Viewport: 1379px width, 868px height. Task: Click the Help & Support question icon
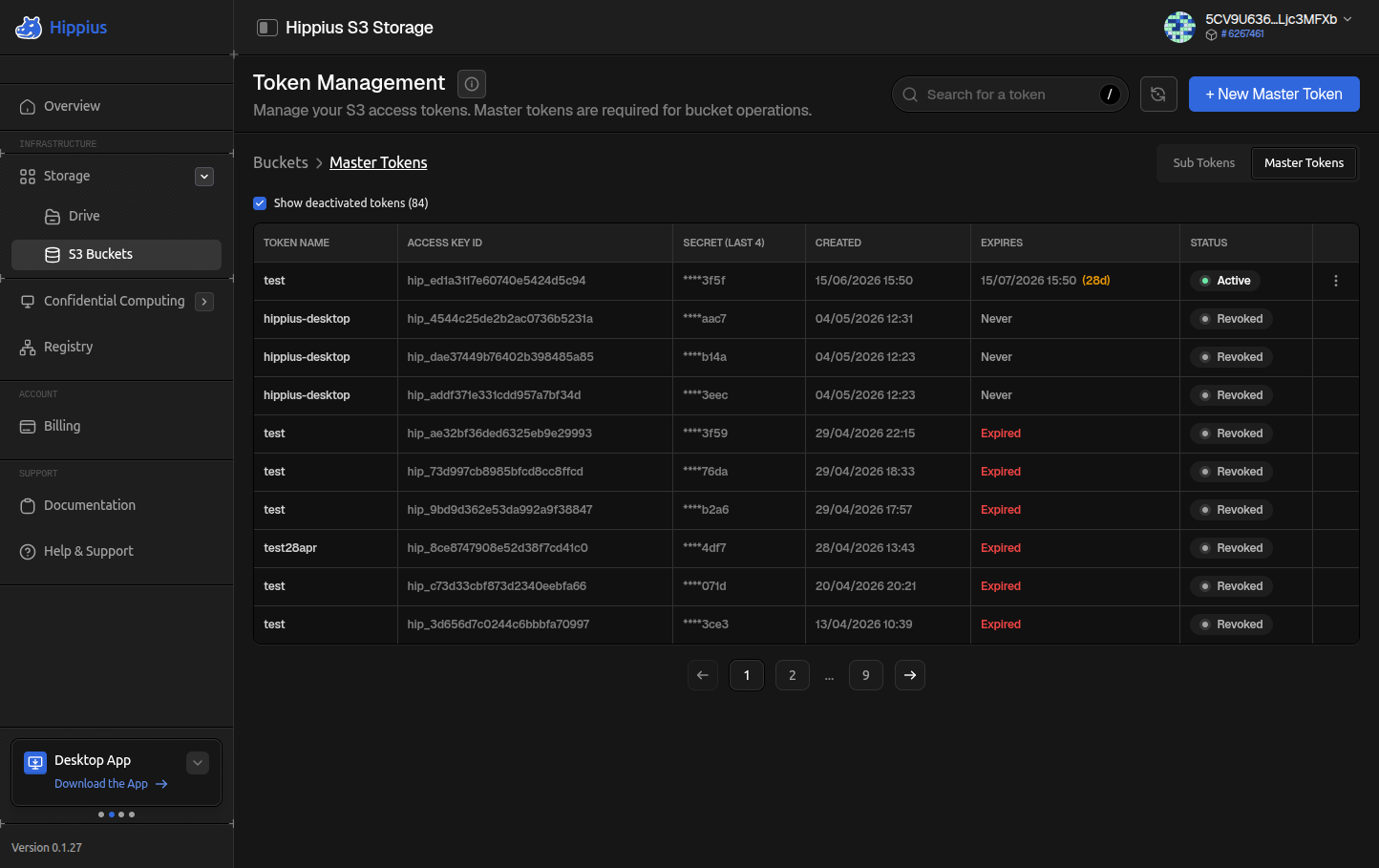[28, 551]
